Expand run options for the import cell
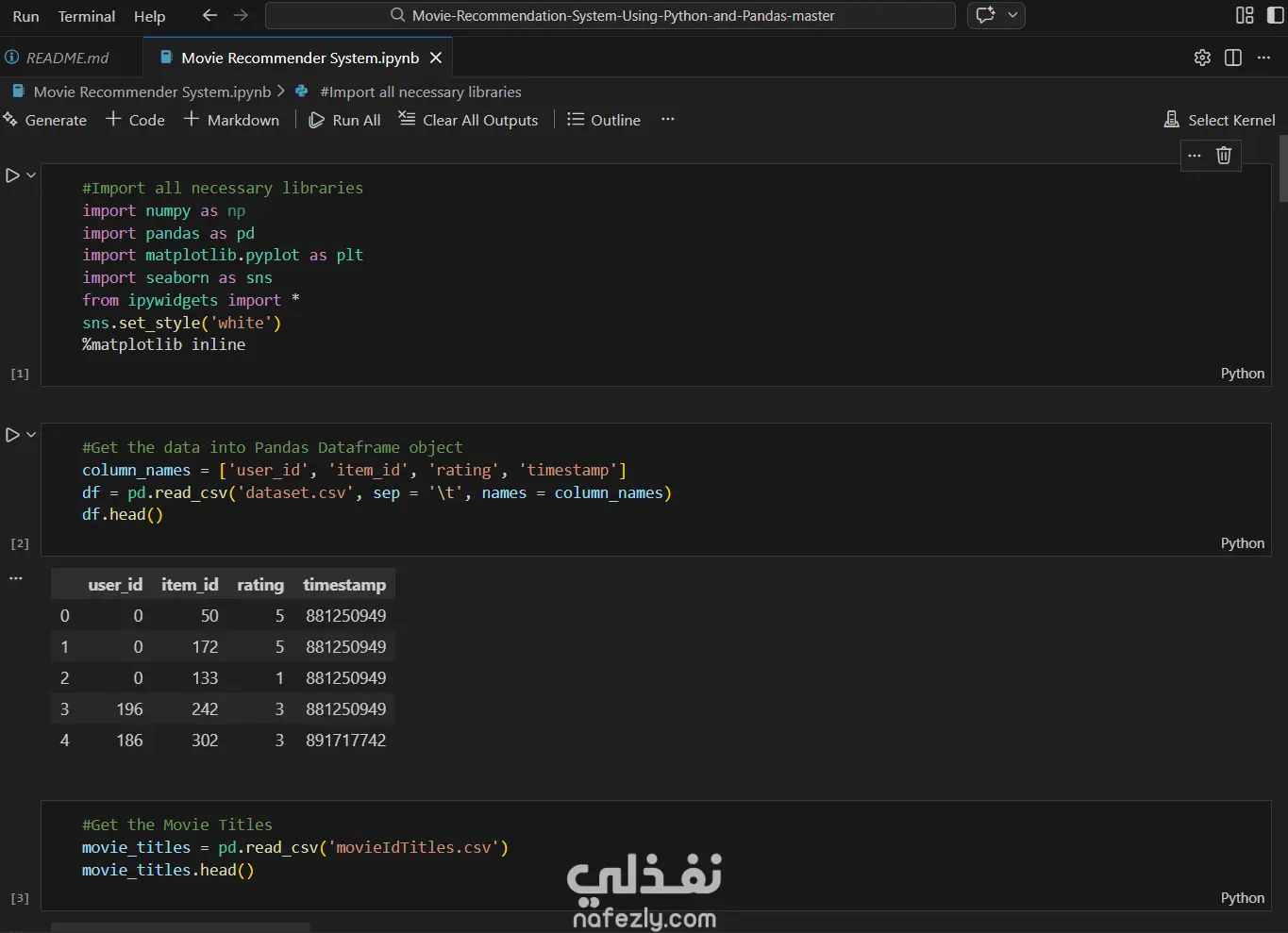The image size is (1288, 933). click(x=31, y=175)
